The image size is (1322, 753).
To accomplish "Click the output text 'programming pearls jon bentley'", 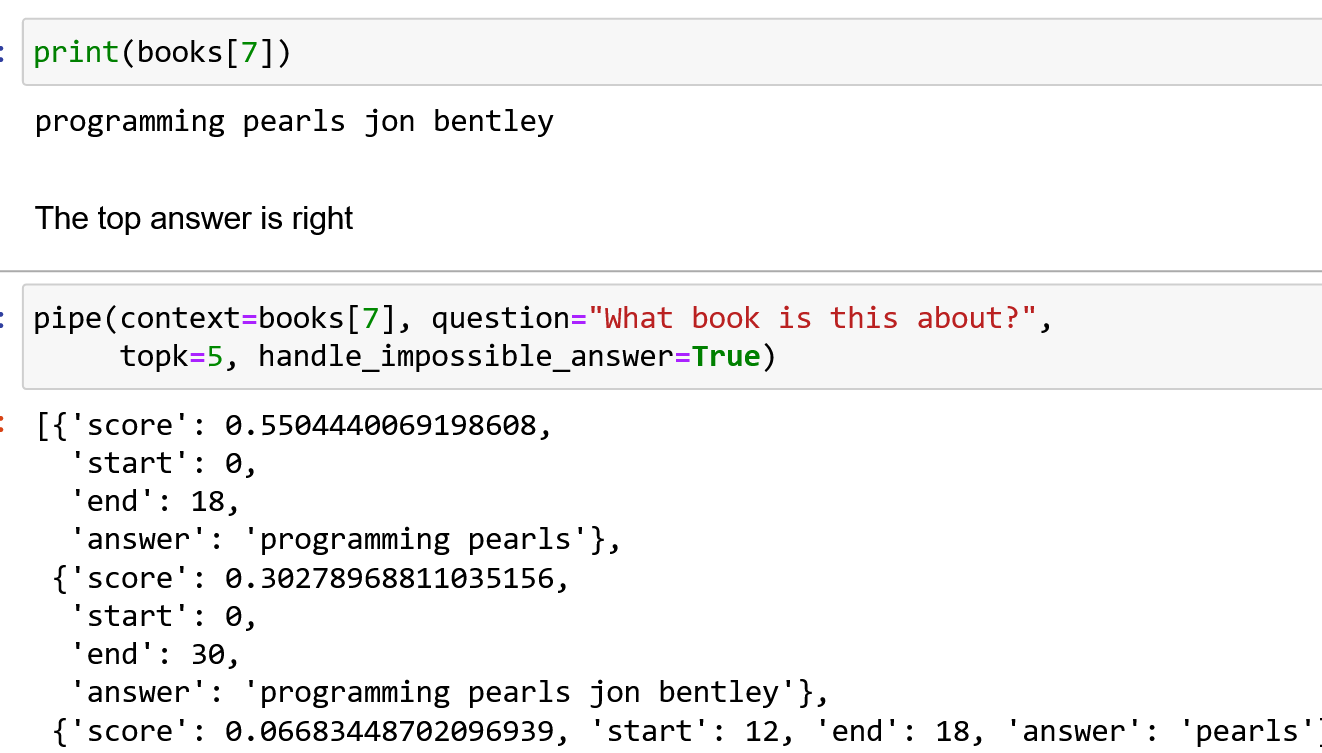I will (x=294, y=122).
